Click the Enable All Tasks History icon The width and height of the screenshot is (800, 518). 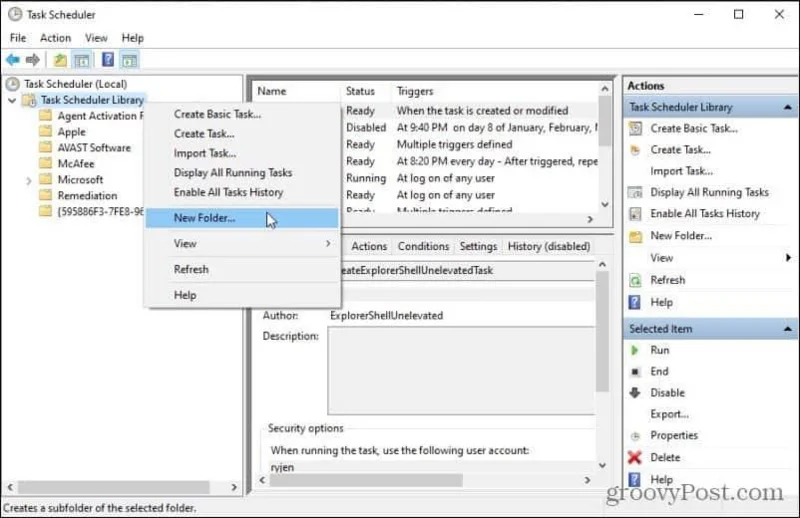point(635,214)
